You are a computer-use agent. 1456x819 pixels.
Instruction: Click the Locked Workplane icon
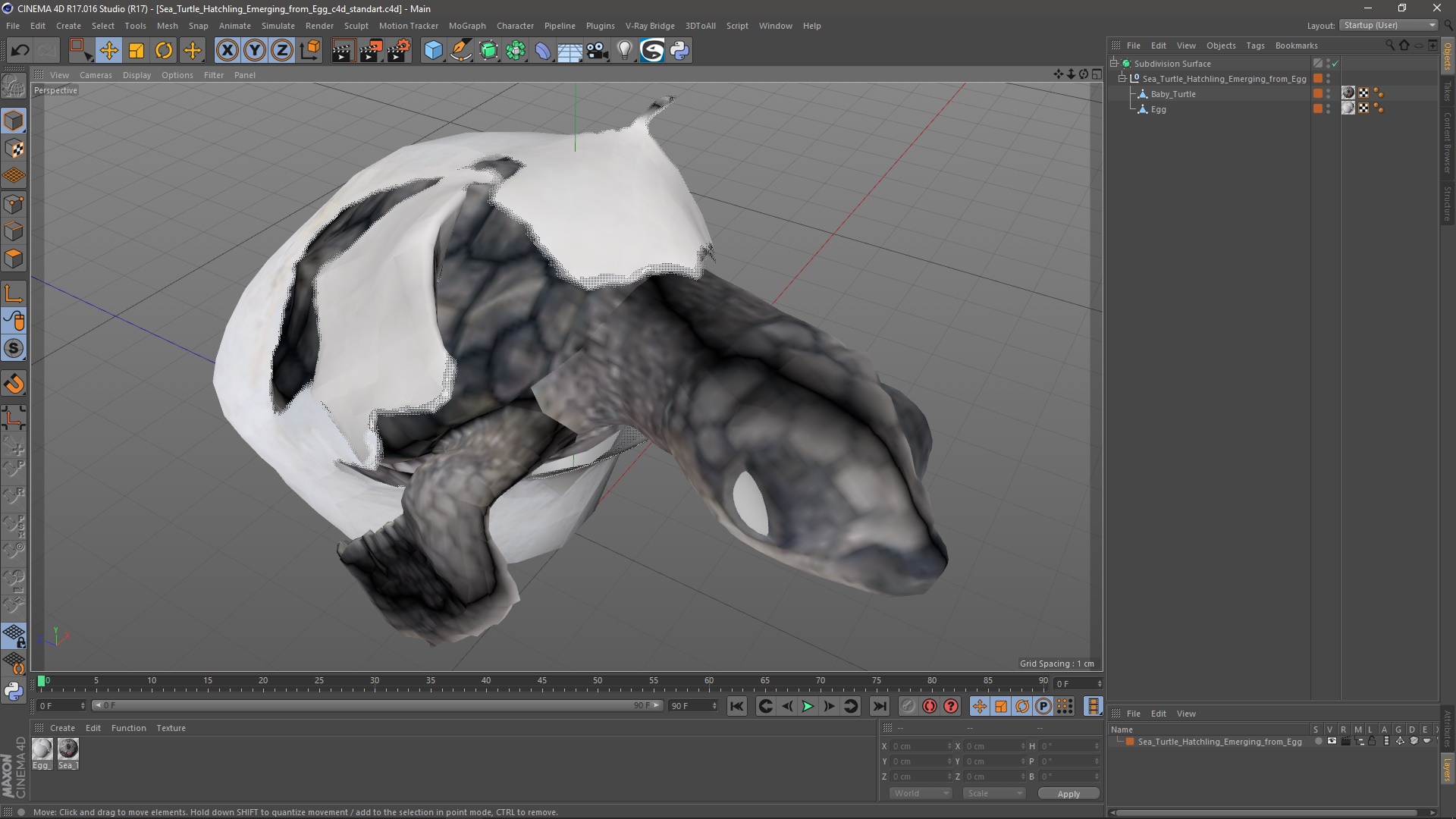pyautogui.click(x=14, y=636)
